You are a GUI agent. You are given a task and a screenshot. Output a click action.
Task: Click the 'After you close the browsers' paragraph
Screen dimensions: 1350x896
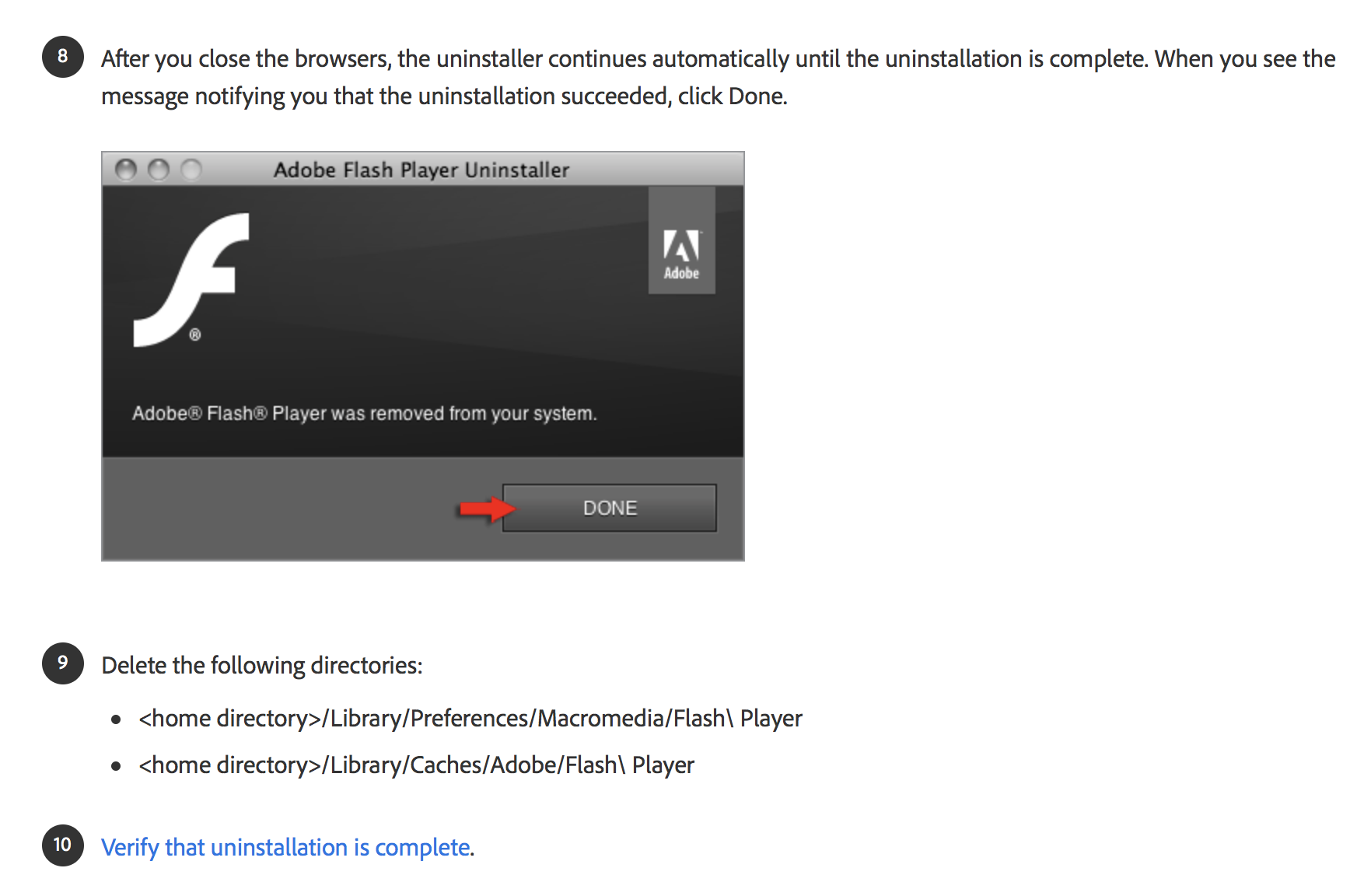[719, 77]
